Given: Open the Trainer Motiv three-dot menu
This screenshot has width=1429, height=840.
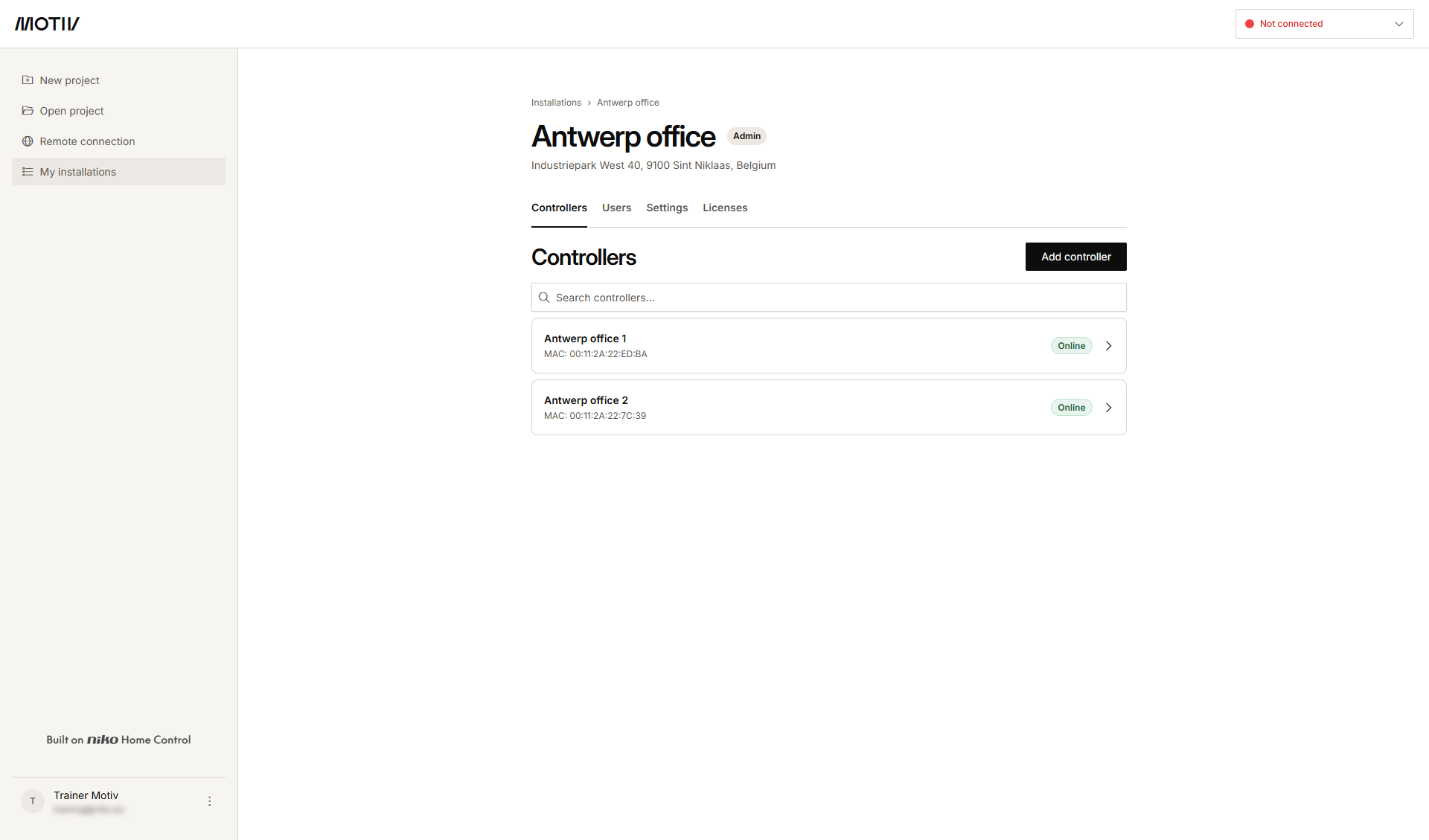Looking at the screenshot, I should tap(209, 801).
